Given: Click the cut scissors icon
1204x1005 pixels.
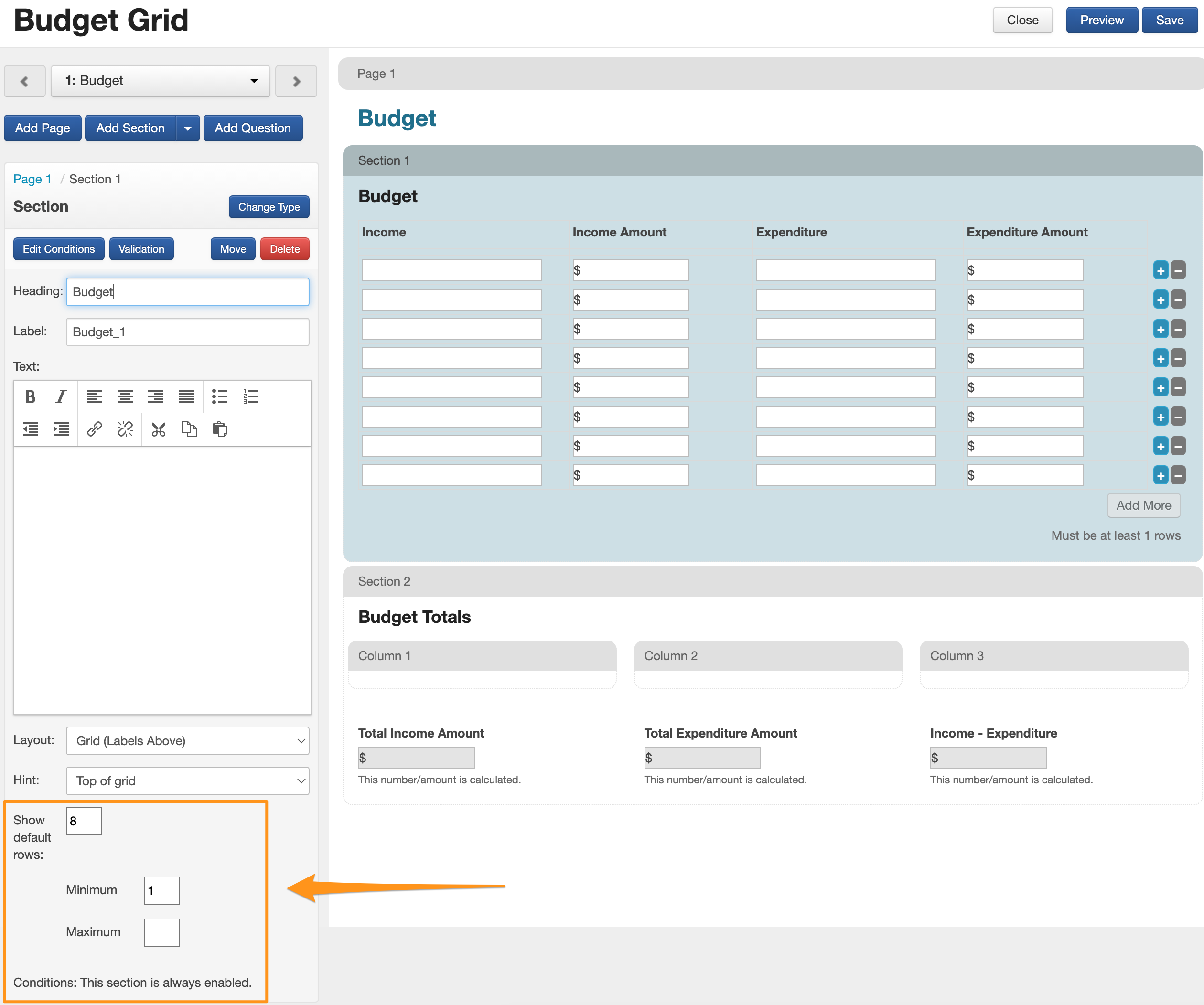Looking at the screenshot, I should pos(158,429).
